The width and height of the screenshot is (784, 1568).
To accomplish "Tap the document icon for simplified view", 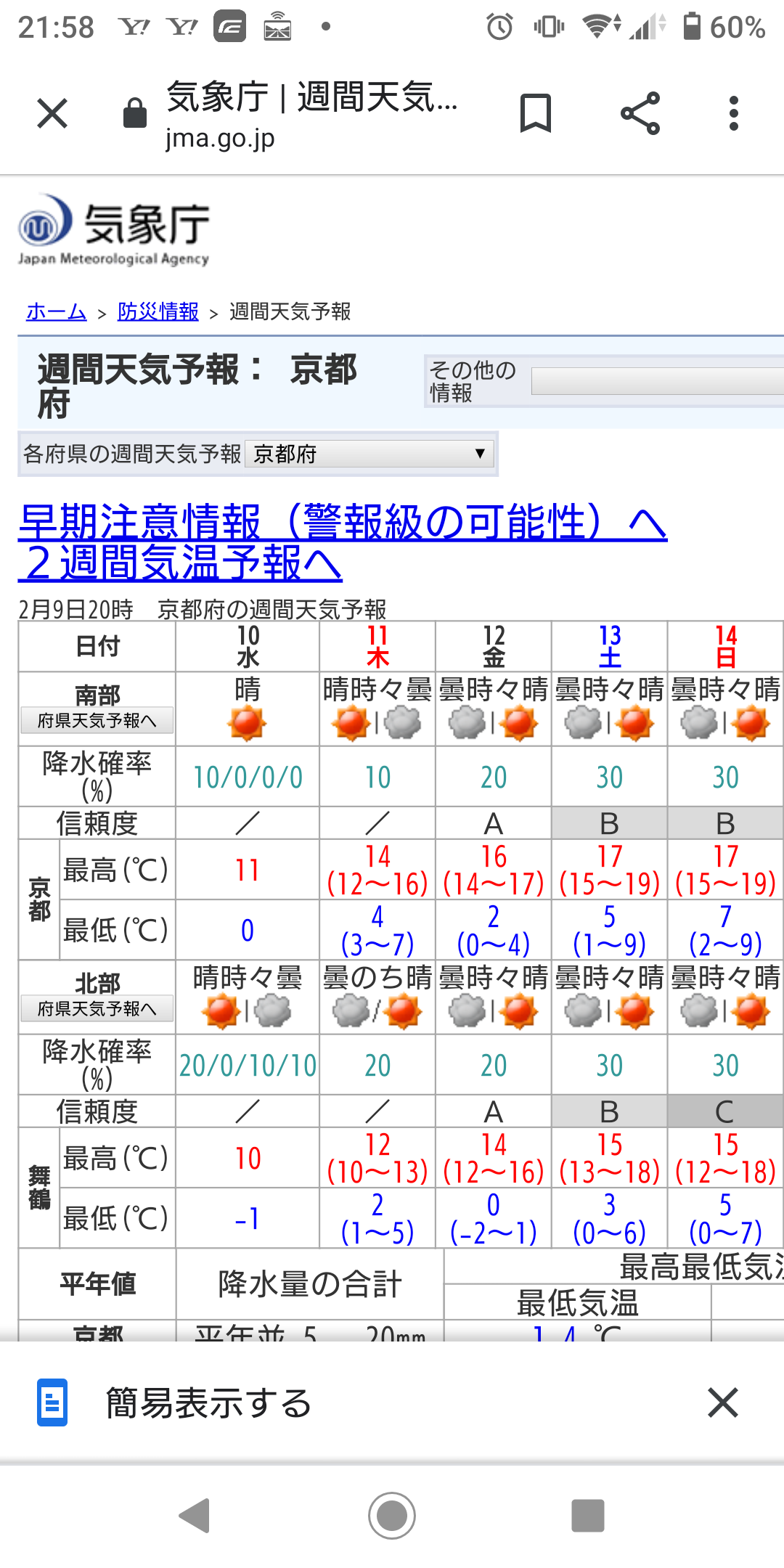I will pos(52,1402).
